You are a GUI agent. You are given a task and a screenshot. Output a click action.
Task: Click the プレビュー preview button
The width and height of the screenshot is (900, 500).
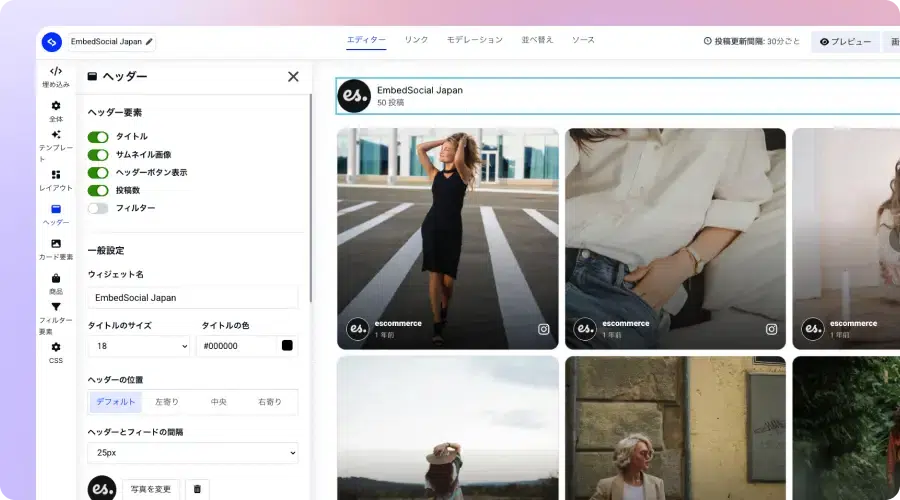[x=845, y=42]
